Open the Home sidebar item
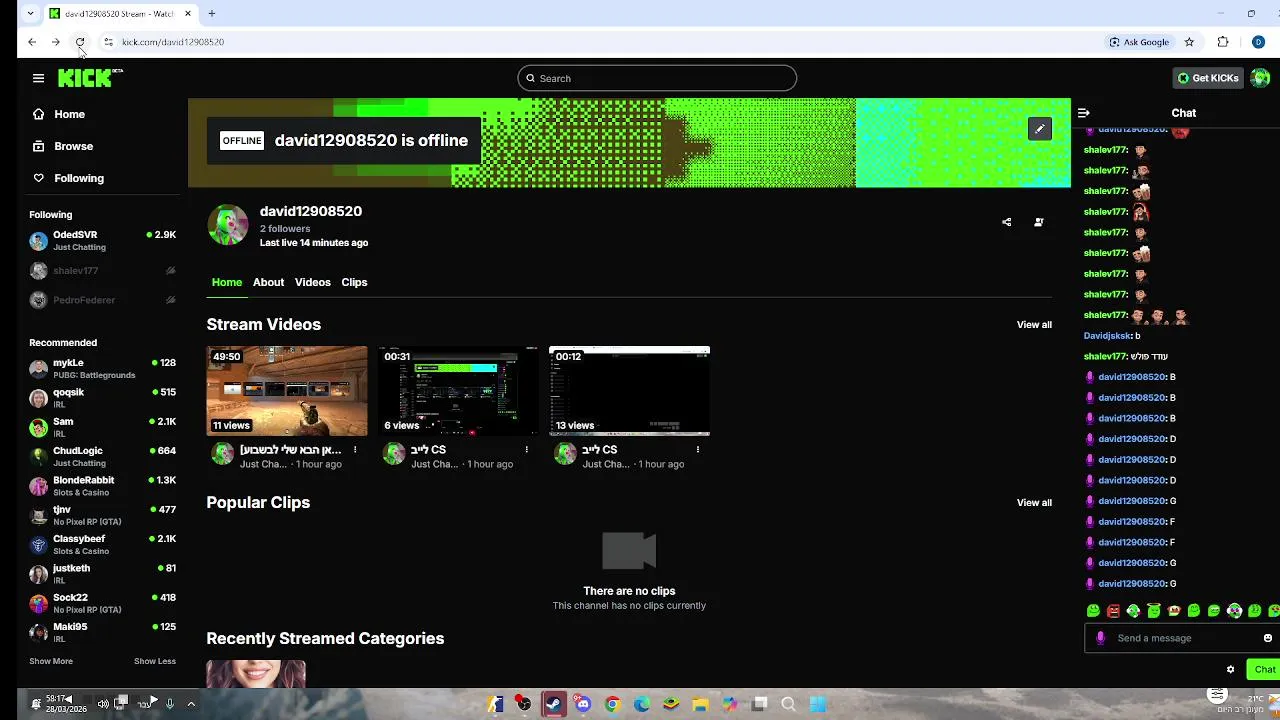The width and height of the screenshot is (1280, 720). [70, 114]
